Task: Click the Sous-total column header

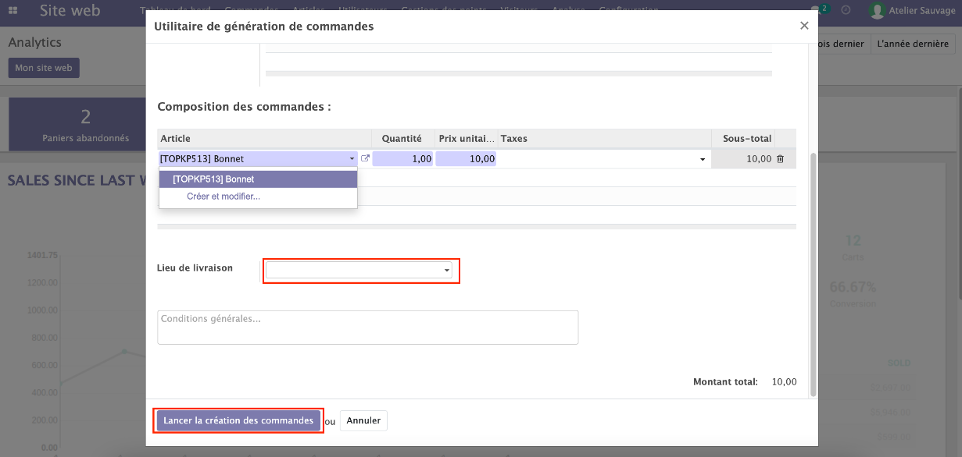Action: click(743, 139)
